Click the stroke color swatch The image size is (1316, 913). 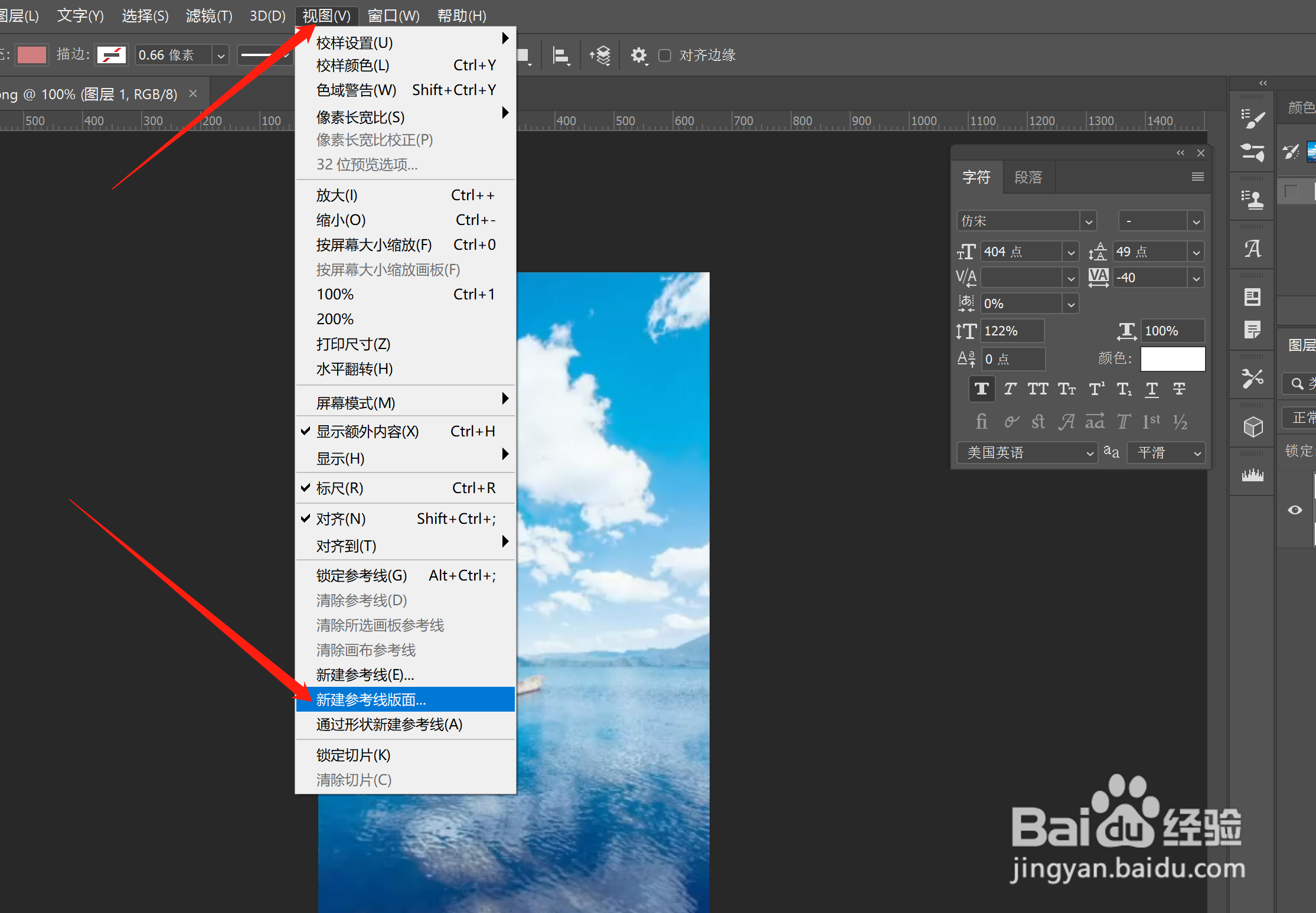point(112,56)
